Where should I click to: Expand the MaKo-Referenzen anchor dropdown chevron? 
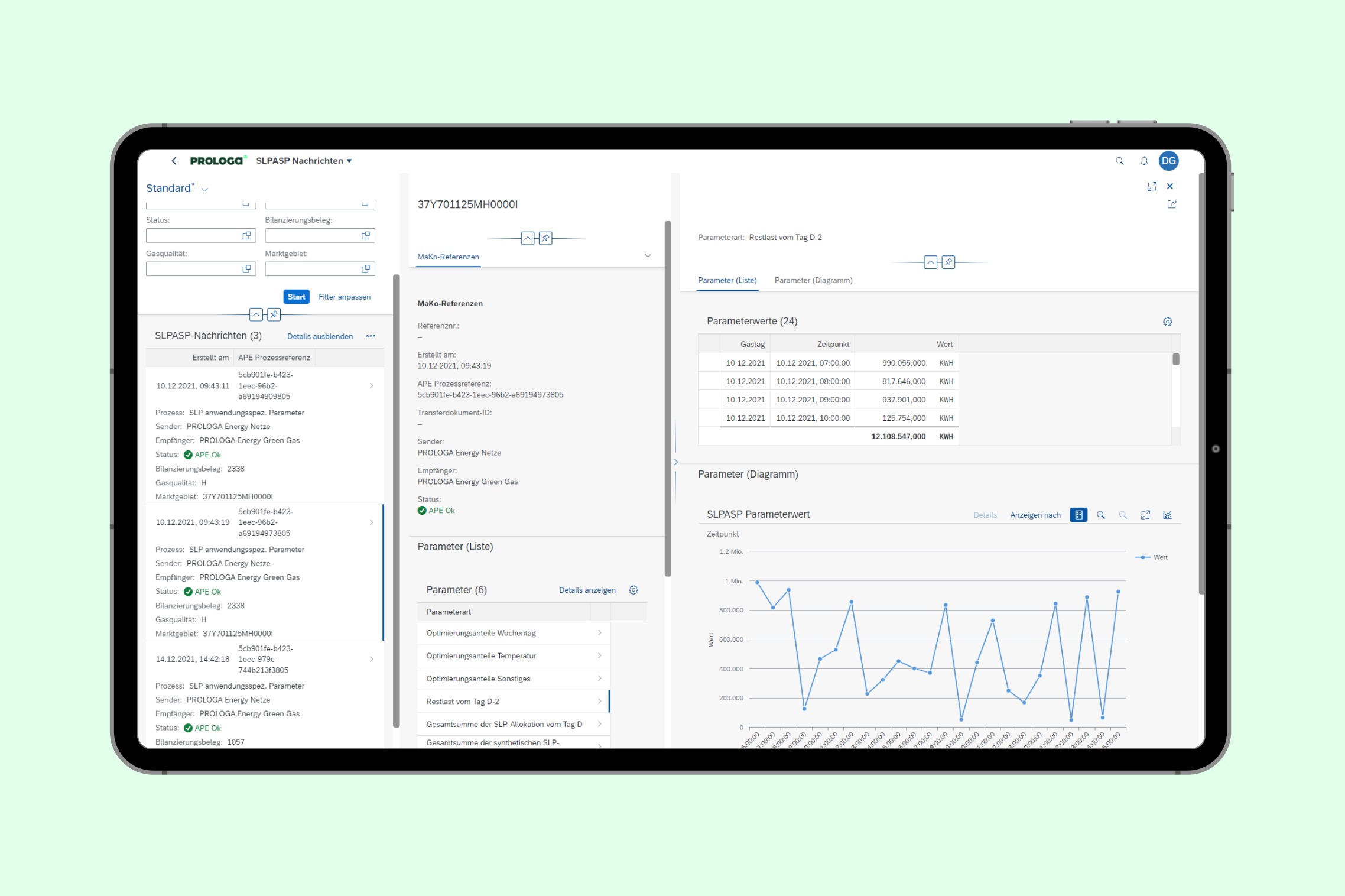(x=648, y=256)
